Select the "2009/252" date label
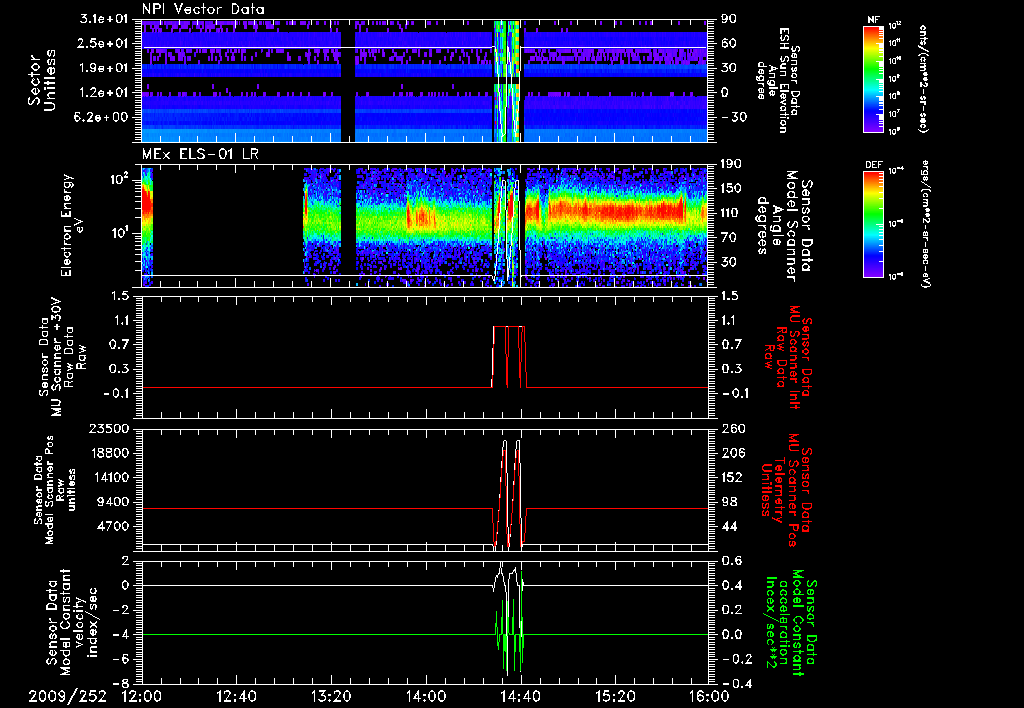The image size is (1024, 708). [67, 696]
